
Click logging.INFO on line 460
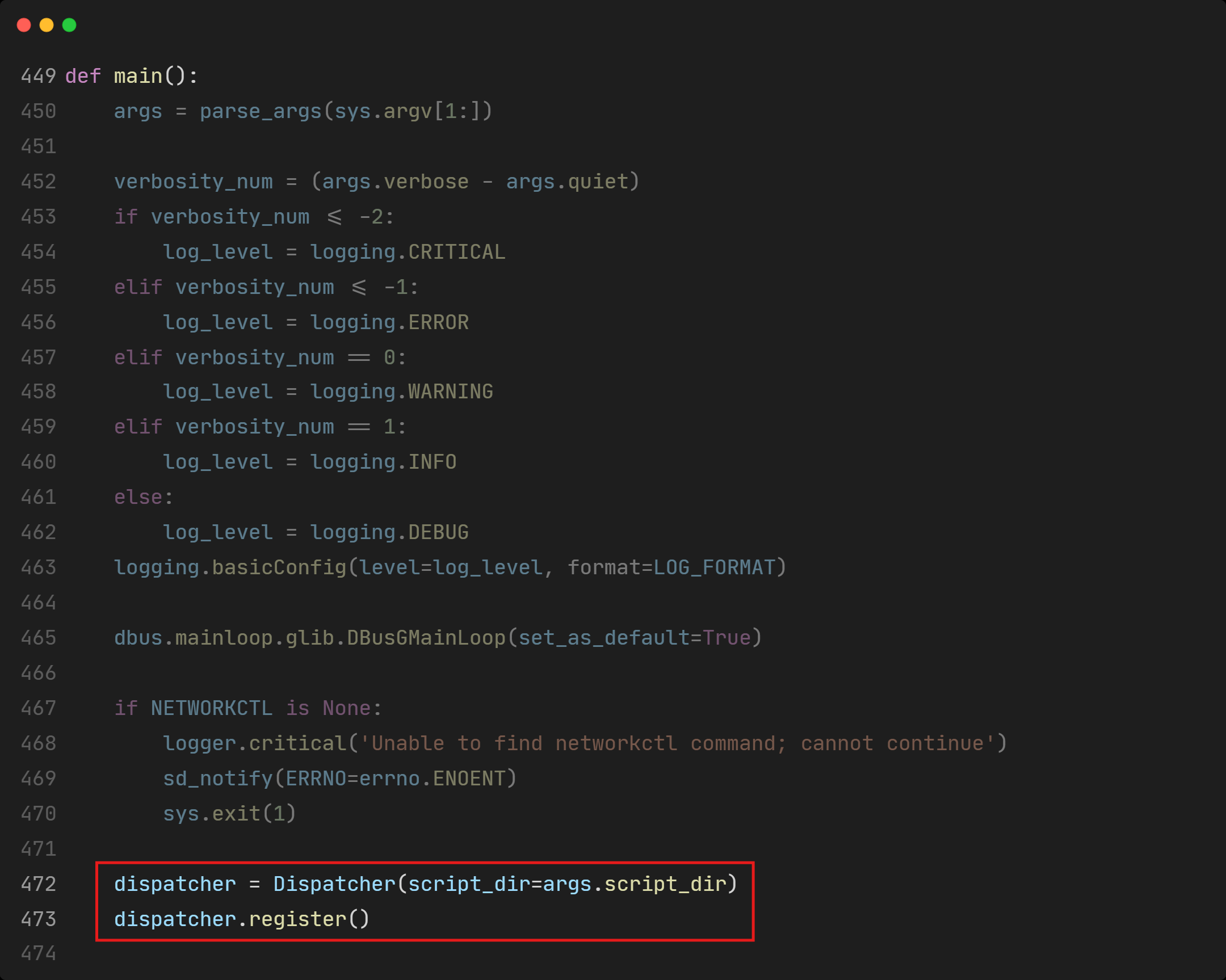[383, 462]
